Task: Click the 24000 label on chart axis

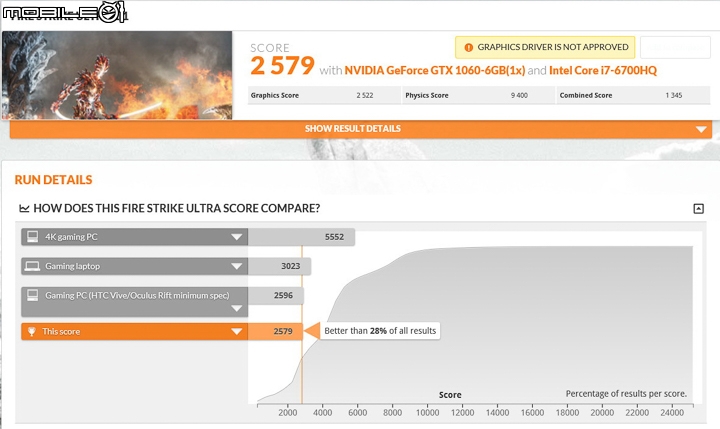Action: tap(672, 412)
